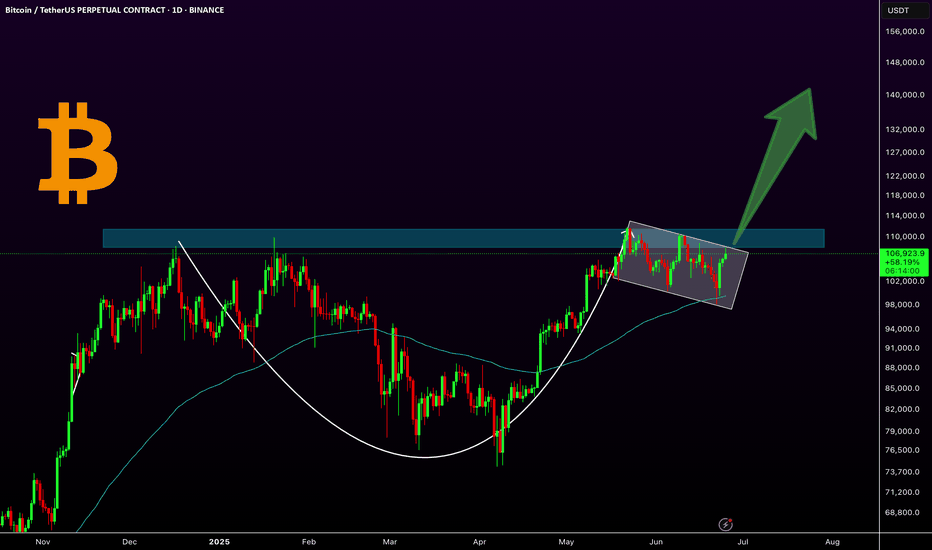
Task: Click the 114,000.0 price axis label
Action: pos(905,216)
